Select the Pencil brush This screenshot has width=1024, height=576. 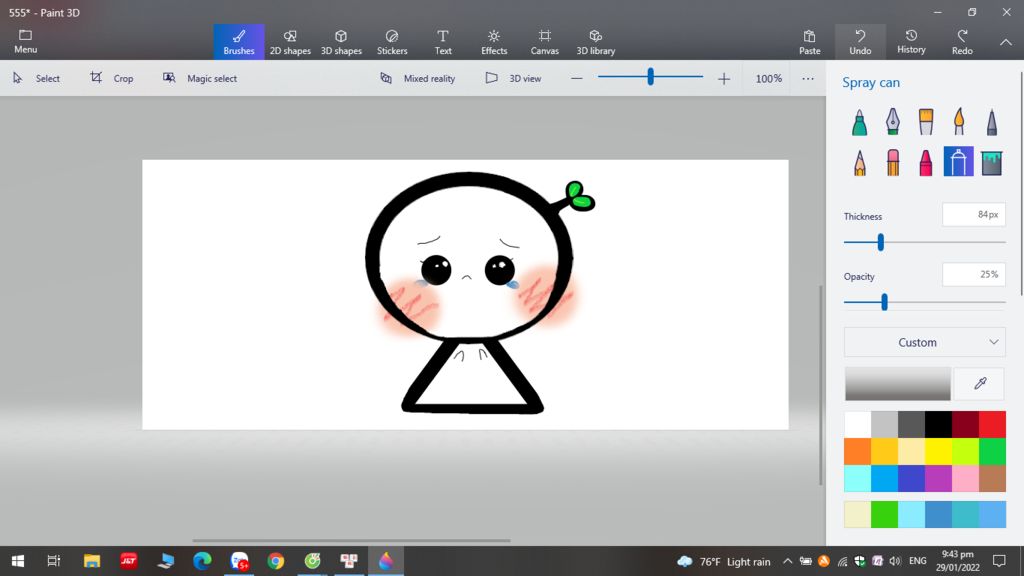(859, 162)
